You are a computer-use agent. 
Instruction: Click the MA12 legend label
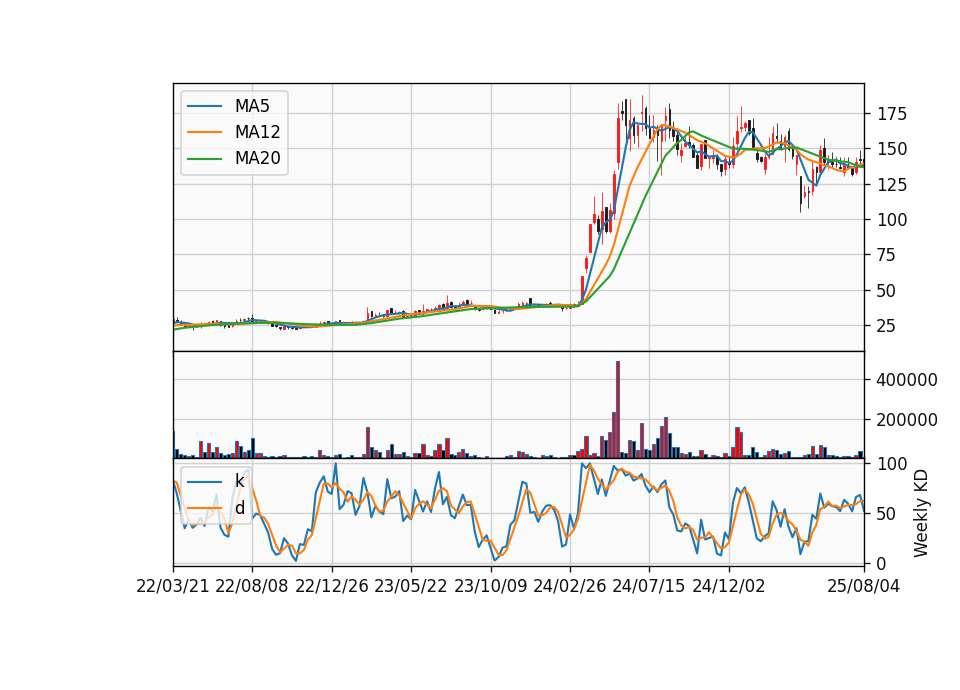pos(257,132)
